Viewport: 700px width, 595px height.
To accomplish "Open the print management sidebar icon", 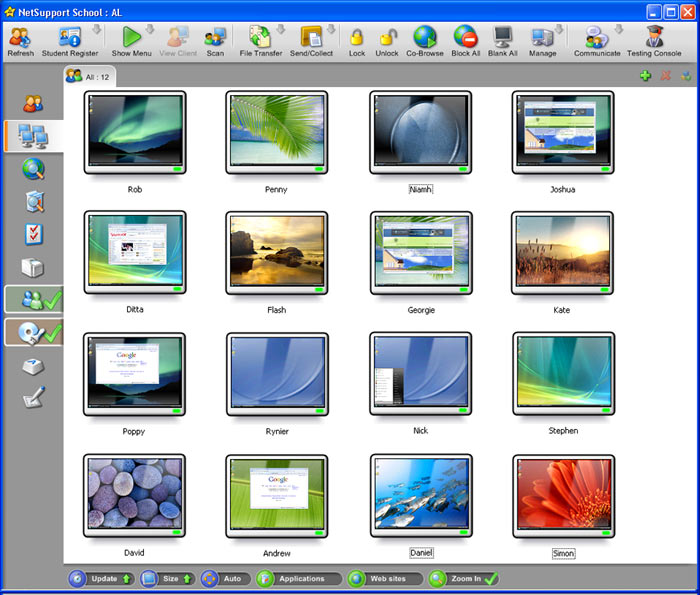I will tap(33, 267).
